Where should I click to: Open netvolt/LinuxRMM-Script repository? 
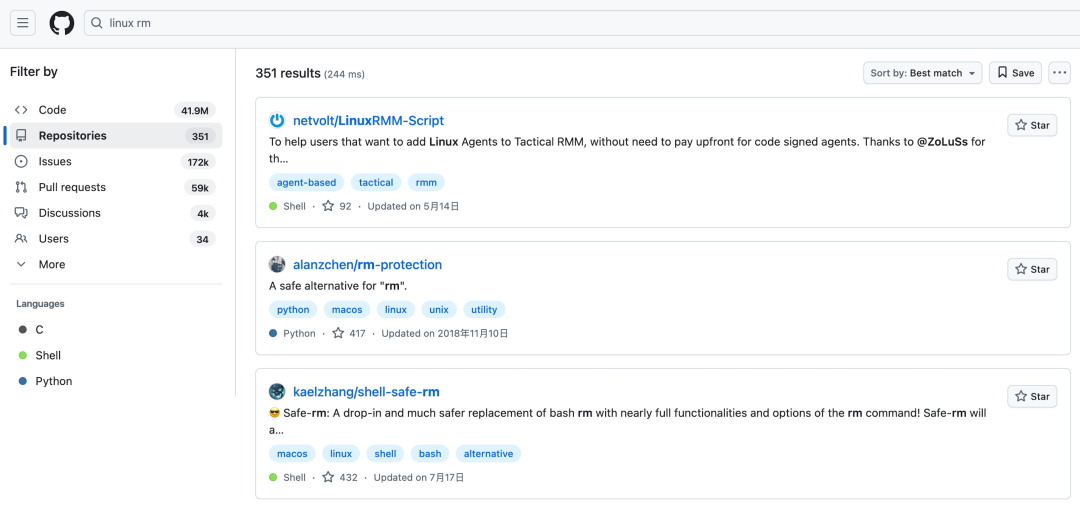368,121
